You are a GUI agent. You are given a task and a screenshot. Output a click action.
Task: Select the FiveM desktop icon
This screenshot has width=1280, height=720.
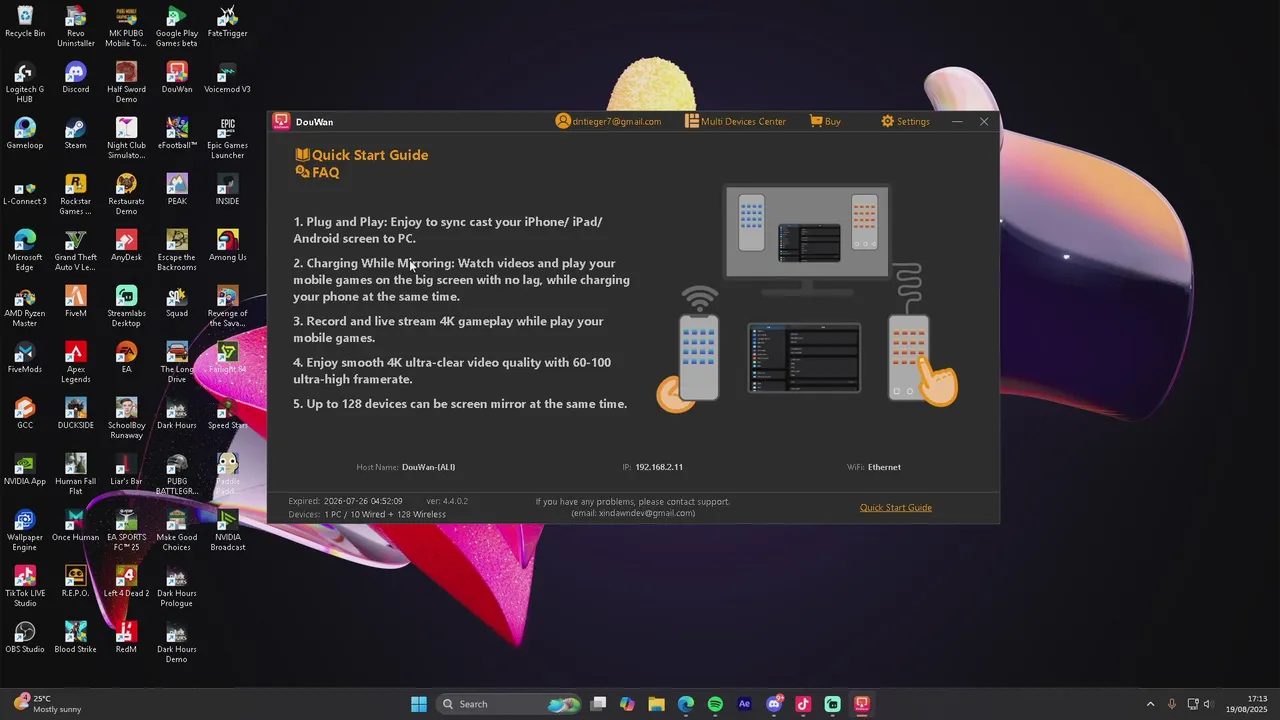pos(76,302)
